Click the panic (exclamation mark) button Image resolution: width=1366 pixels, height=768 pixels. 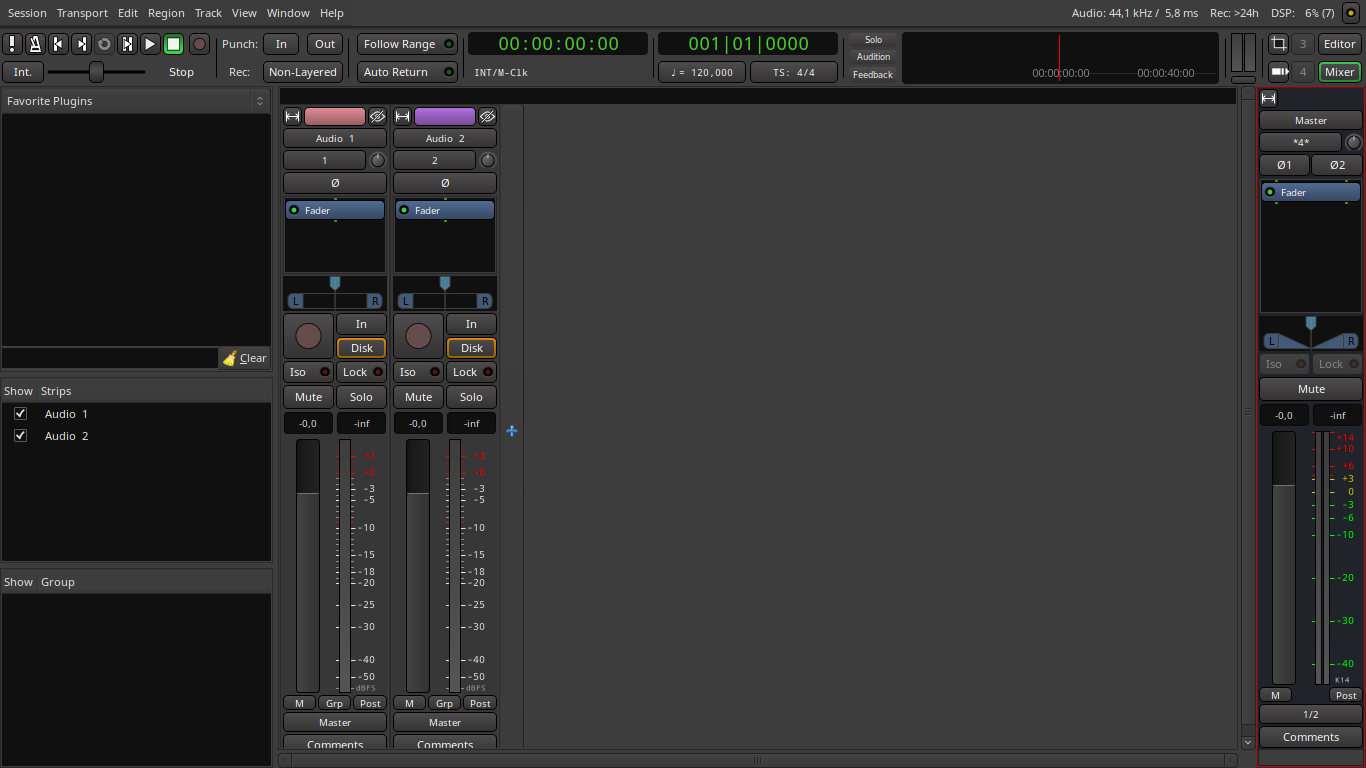[x=12, y=44]
